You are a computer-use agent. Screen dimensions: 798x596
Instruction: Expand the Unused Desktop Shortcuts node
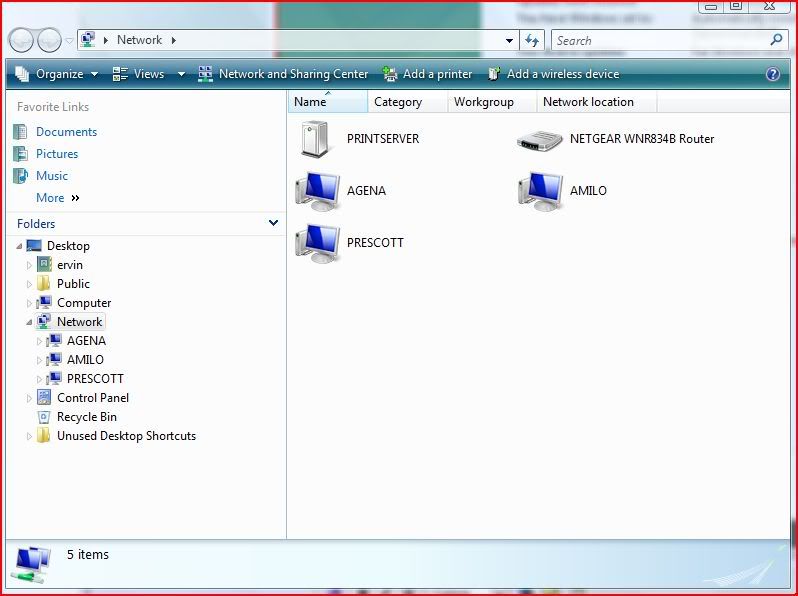[29, 436]
